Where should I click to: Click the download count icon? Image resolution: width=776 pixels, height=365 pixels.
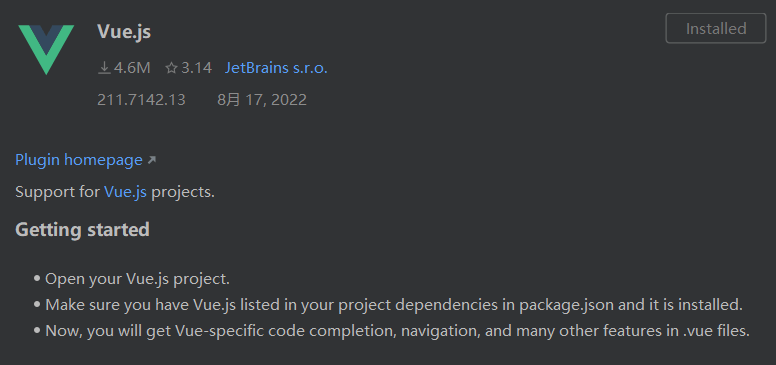click(104, 68)
